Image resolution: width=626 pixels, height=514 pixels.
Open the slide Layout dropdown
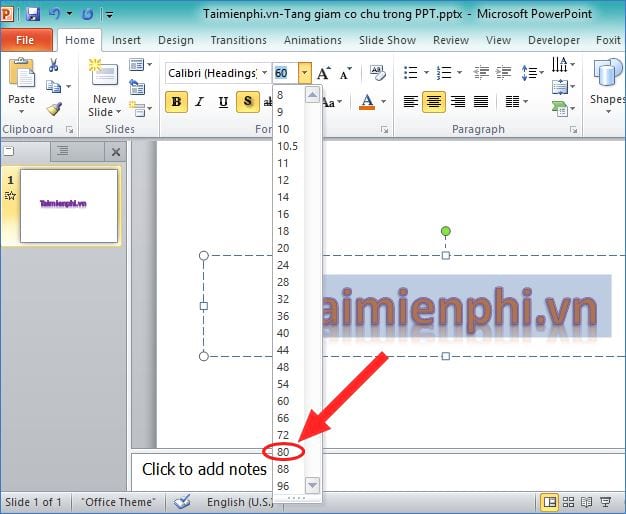tap(140, 65)
